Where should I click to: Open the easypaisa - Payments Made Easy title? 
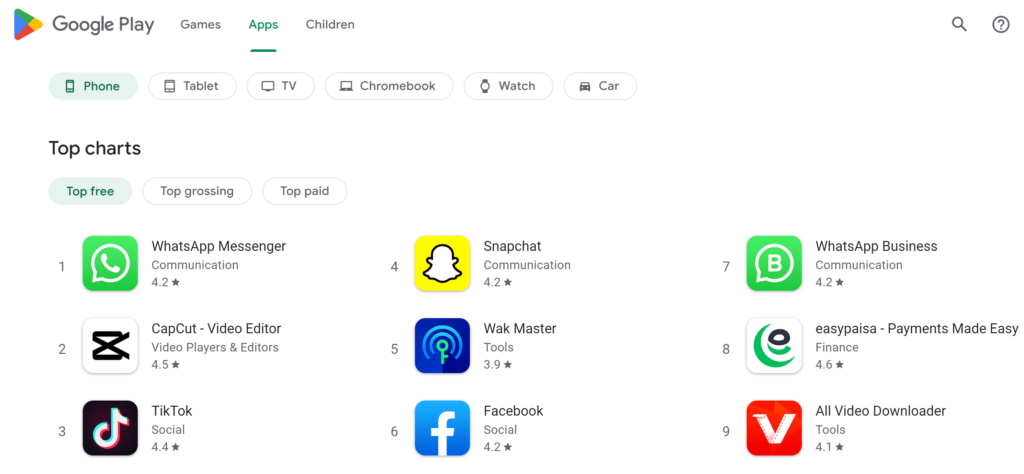(916, 328)
